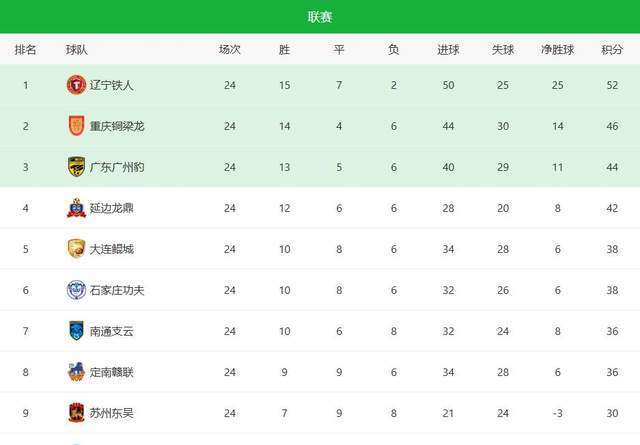640x445 pixels.
Task: Sort by the 净胜球 column header
Action: coord(558,50)
